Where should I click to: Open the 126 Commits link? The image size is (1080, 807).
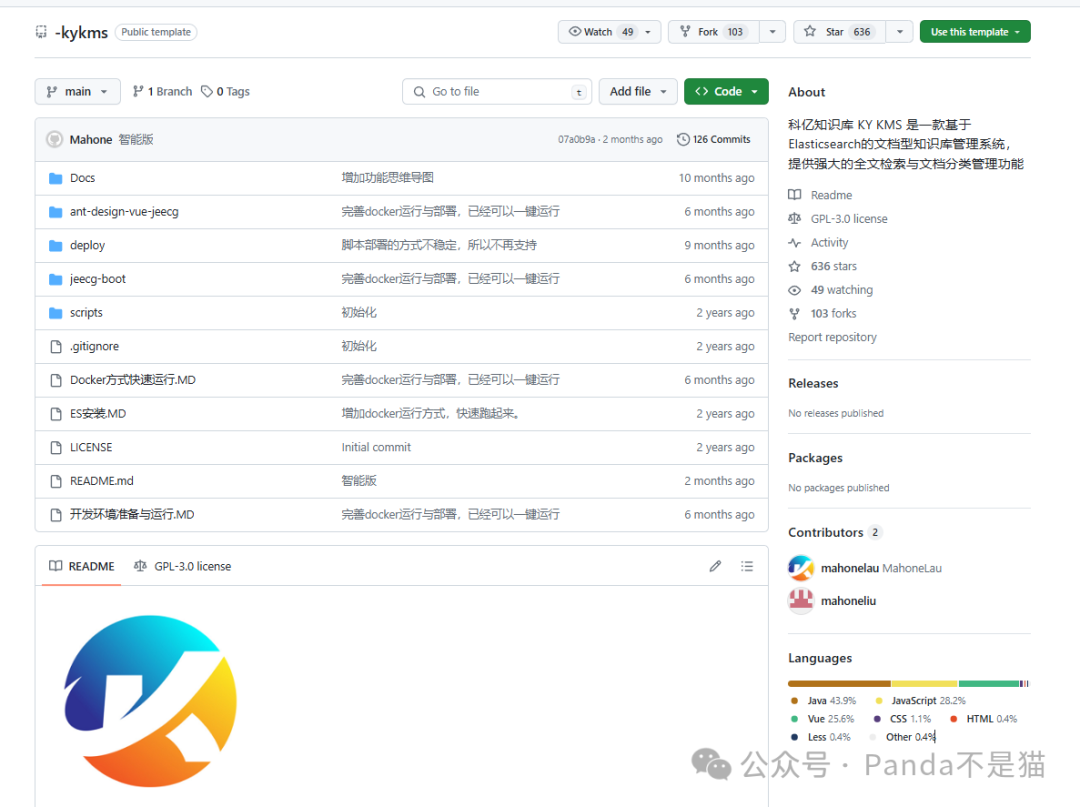click(714, 139)
